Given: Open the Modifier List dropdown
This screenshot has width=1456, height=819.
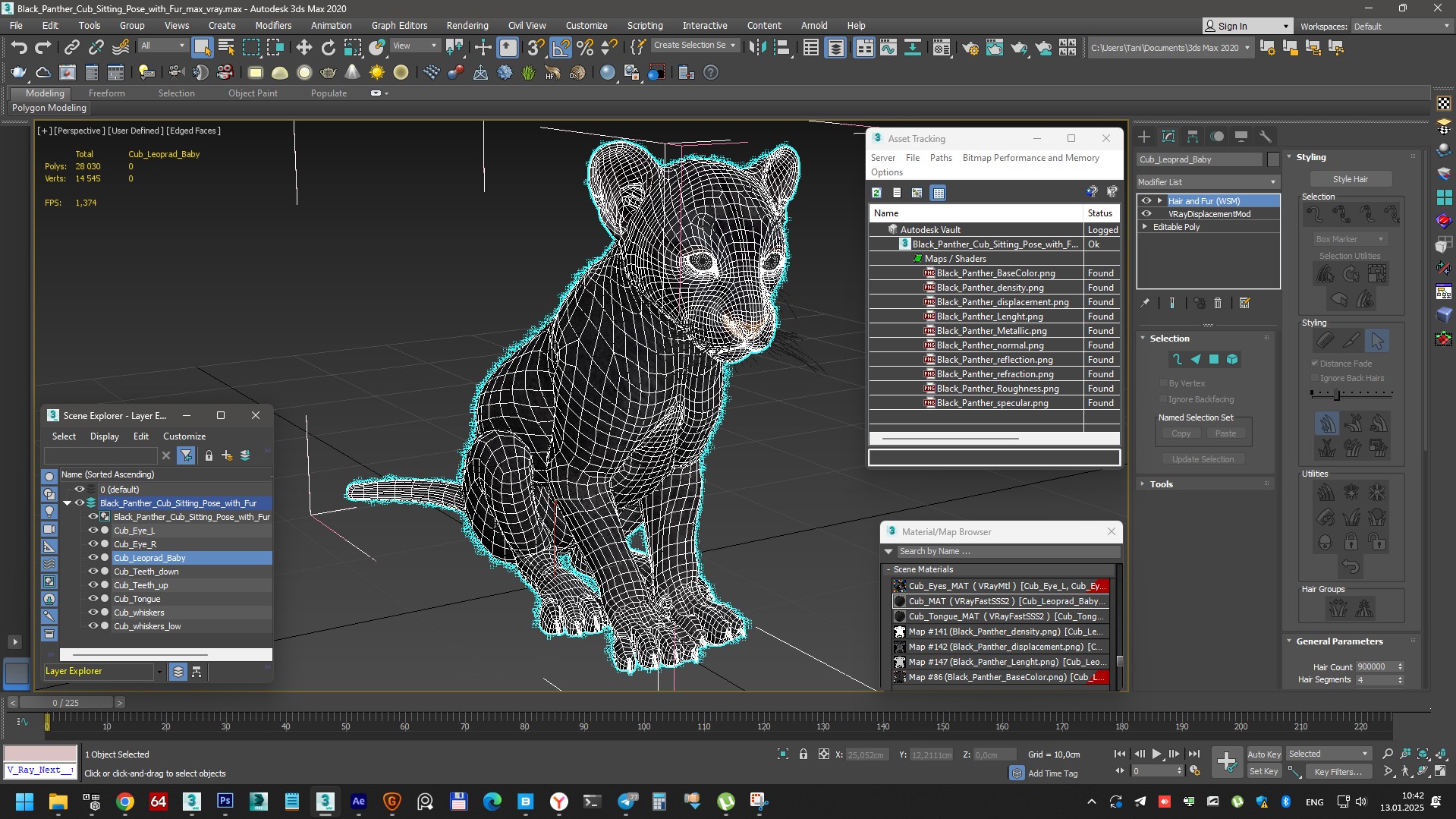Looking at the screenshot, I should point(1208,182).
